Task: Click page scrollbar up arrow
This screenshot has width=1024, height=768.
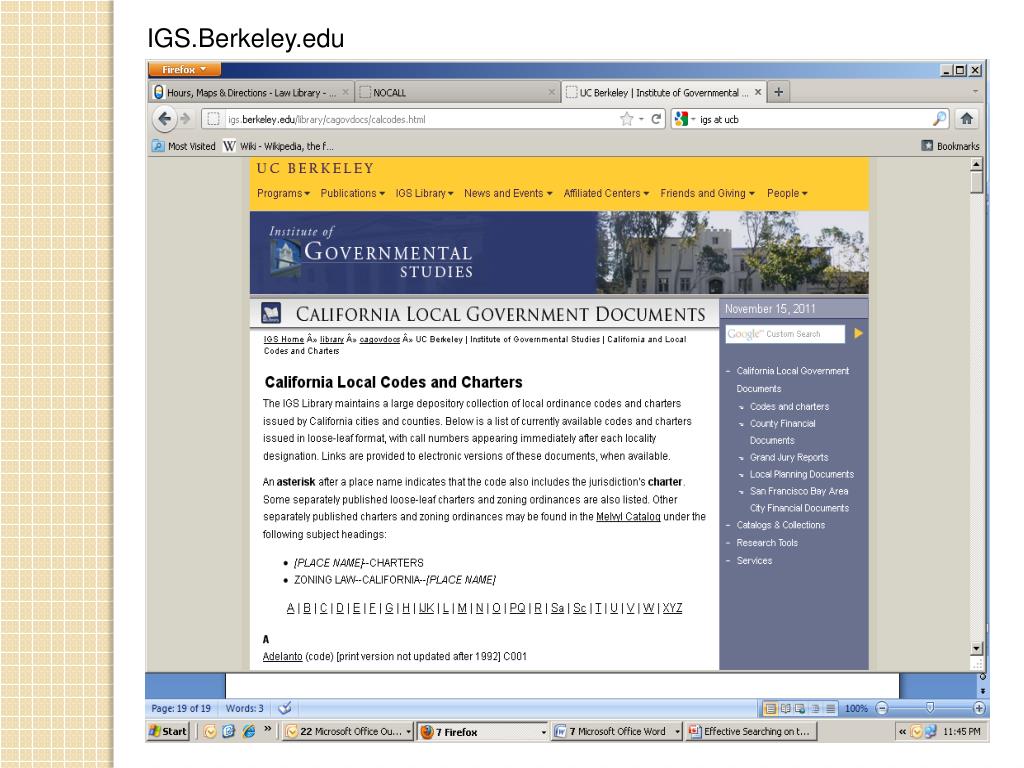Action: 976,164
